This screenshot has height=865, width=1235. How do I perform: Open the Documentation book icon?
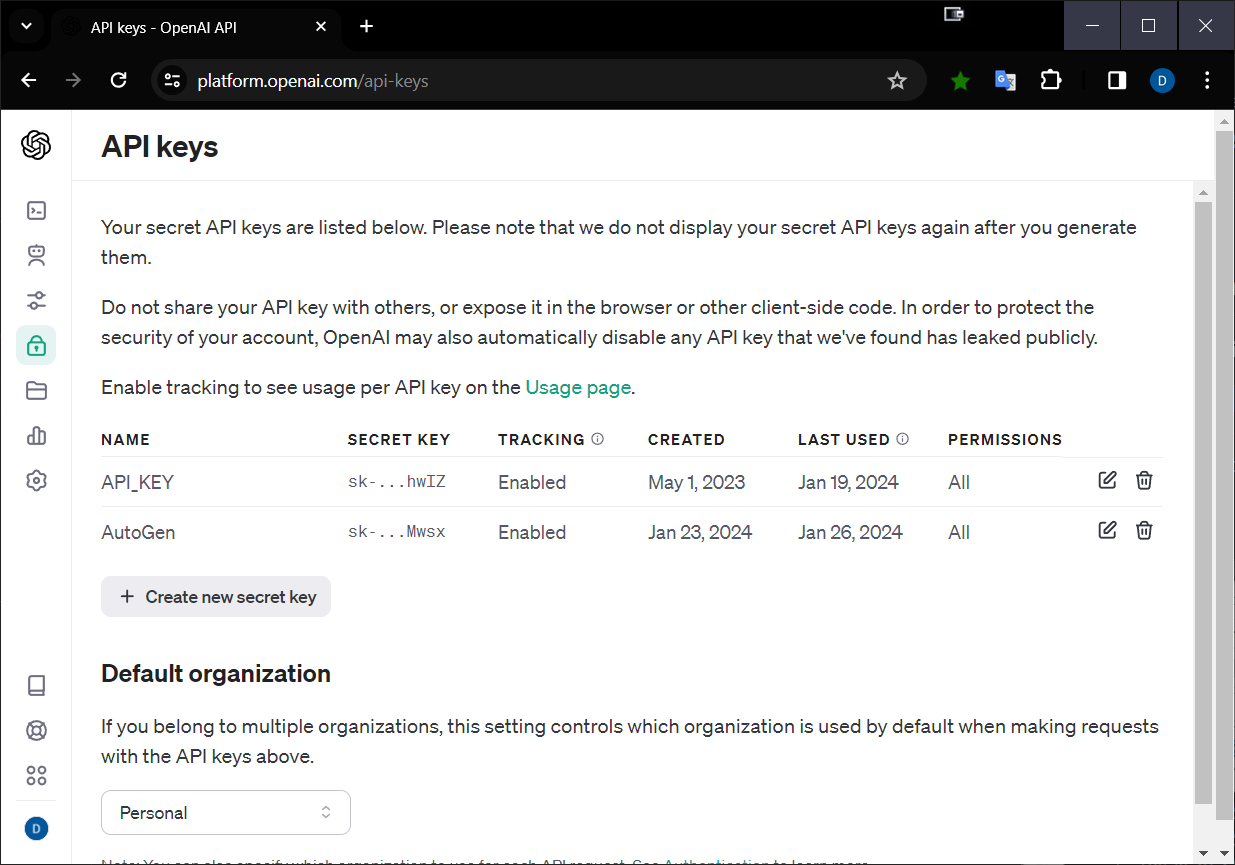point(36,685)
